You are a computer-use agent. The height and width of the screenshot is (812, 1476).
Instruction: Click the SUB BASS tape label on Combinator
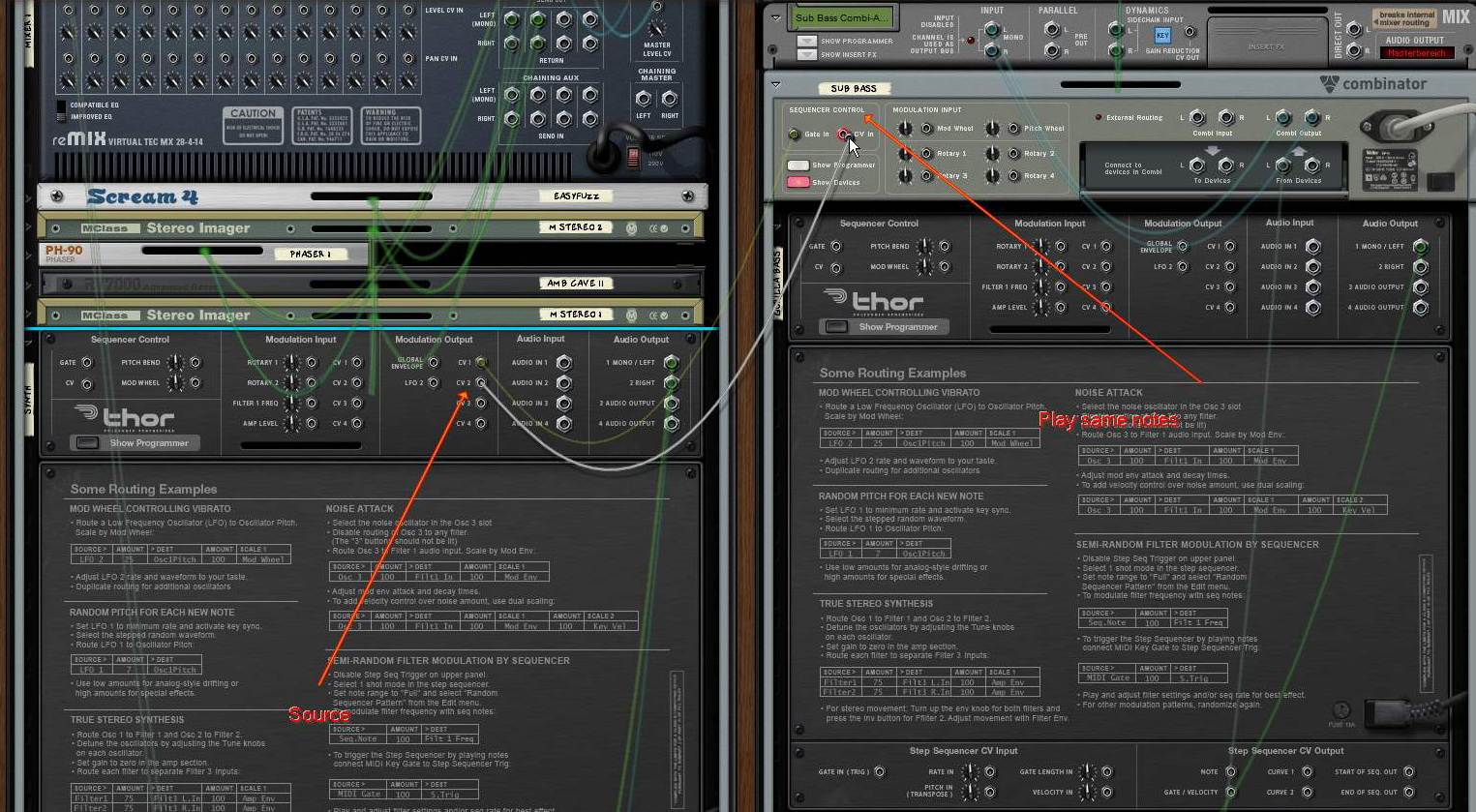pos(854,88)
